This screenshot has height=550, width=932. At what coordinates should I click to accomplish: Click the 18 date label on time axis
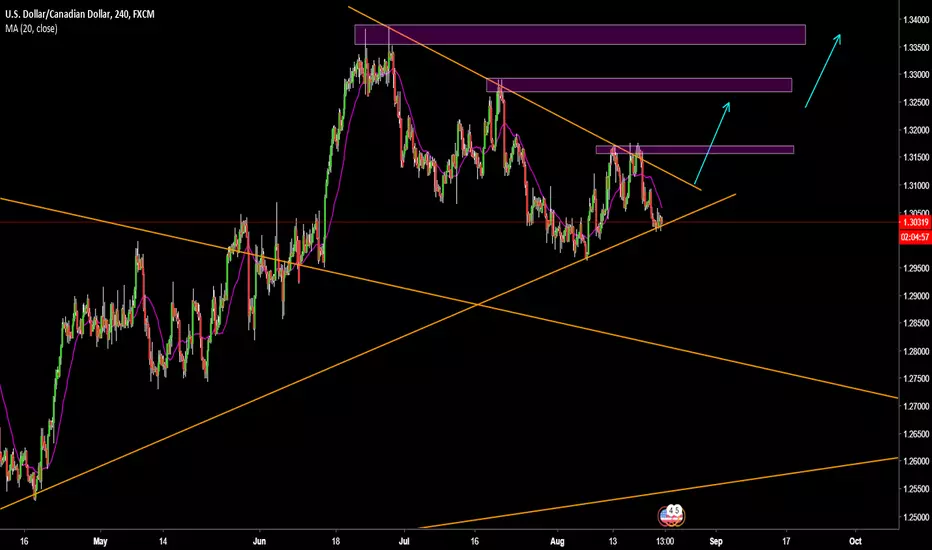336,542
